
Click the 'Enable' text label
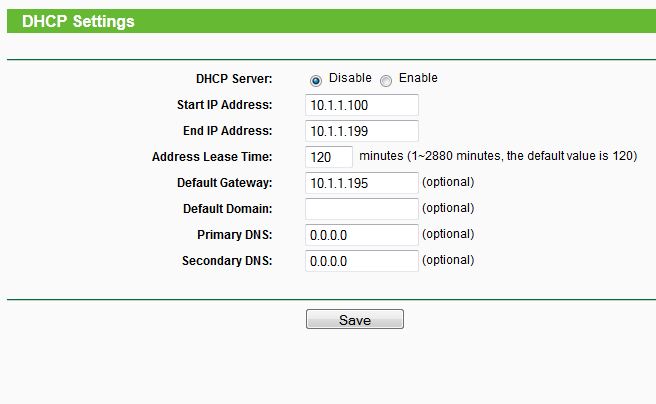click(418, 78)
